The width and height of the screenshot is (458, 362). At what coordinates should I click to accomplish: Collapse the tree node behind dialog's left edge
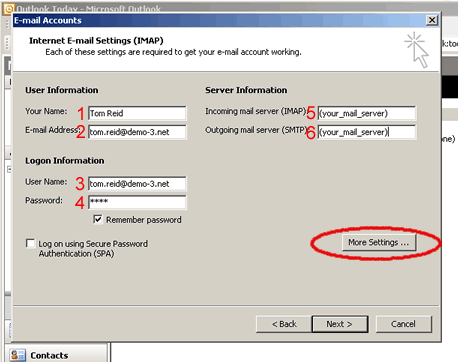9,169
